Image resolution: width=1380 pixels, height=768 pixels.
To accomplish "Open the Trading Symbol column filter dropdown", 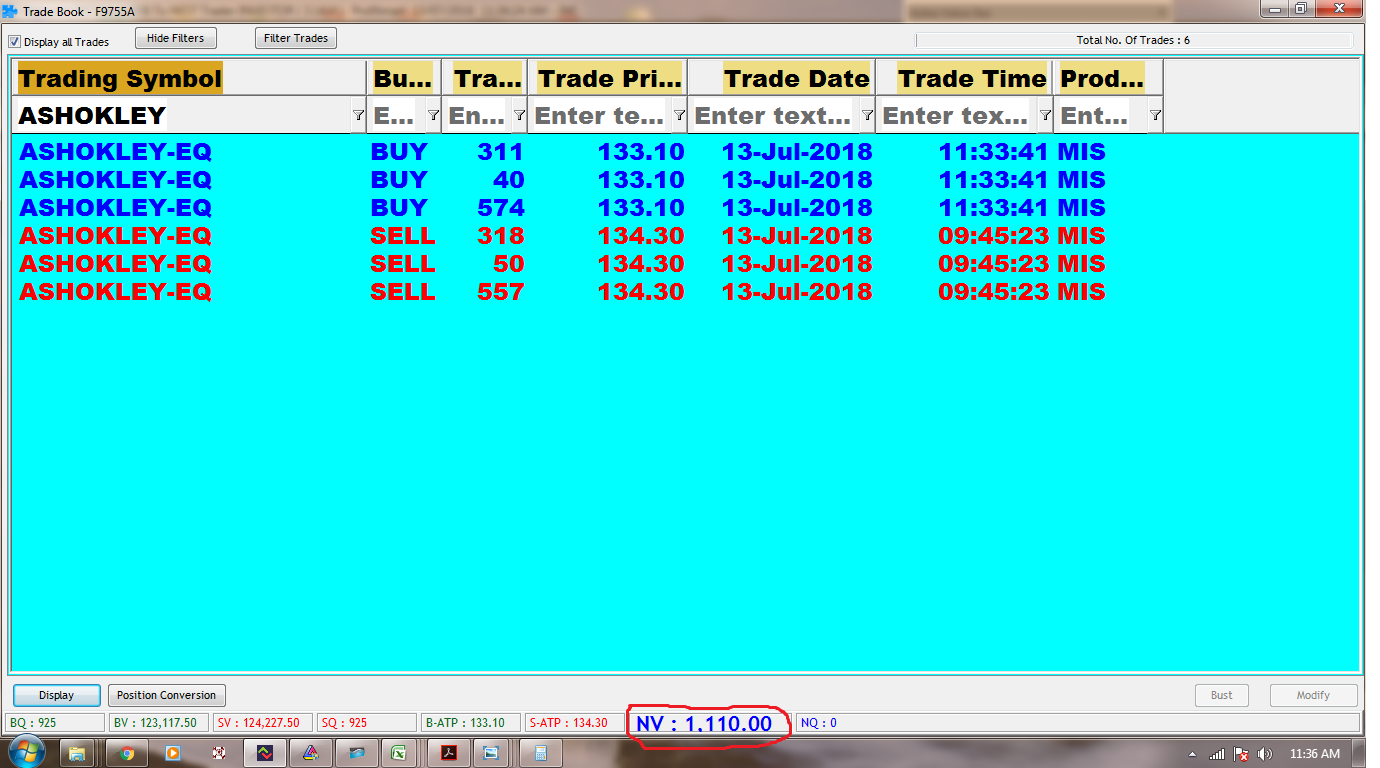I will [358, 115].
